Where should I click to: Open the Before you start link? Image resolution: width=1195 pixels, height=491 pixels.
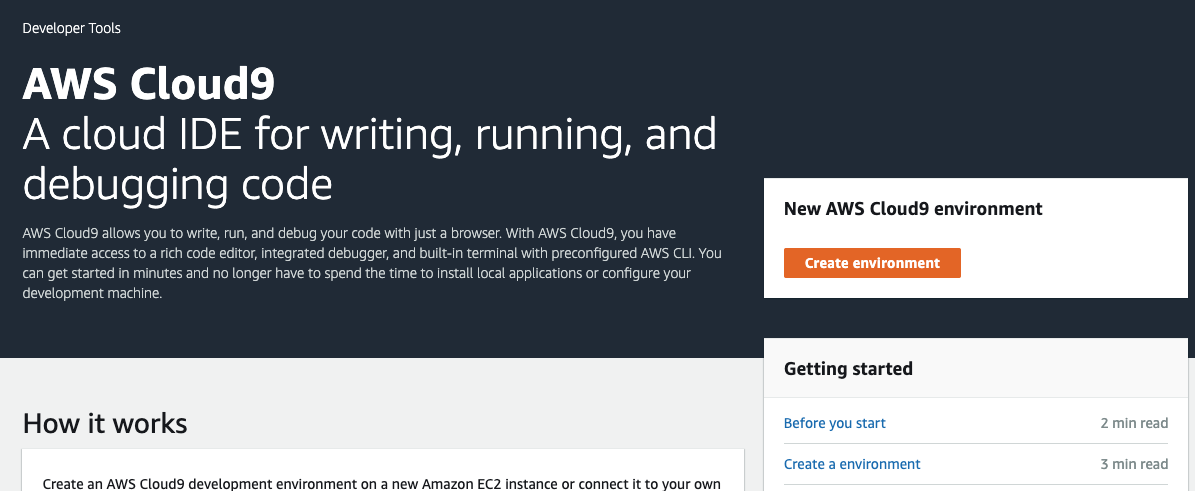(x=835, y=423)
